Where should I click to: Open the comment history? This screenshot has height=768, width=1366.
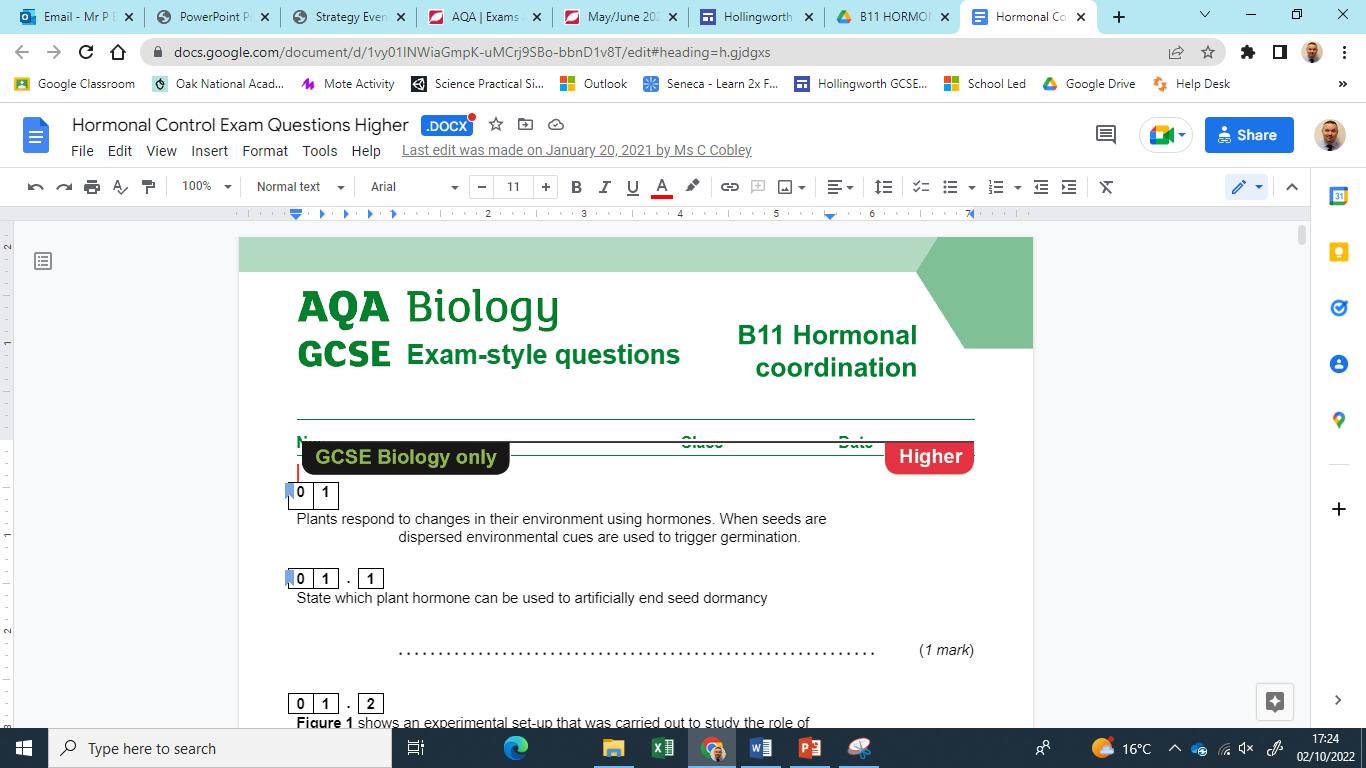[1106, 134]
